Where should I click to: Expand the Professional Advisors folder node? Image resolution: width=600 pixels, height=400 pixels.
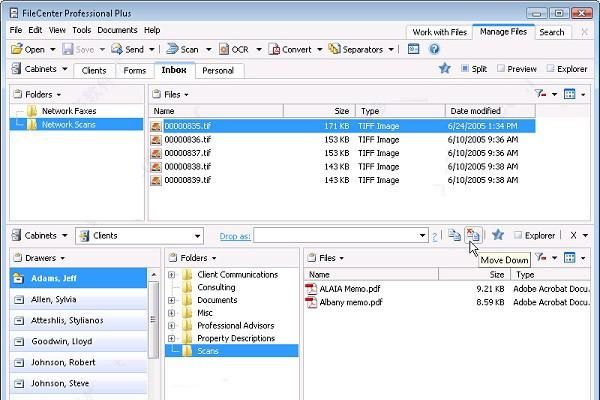(171, 326)
